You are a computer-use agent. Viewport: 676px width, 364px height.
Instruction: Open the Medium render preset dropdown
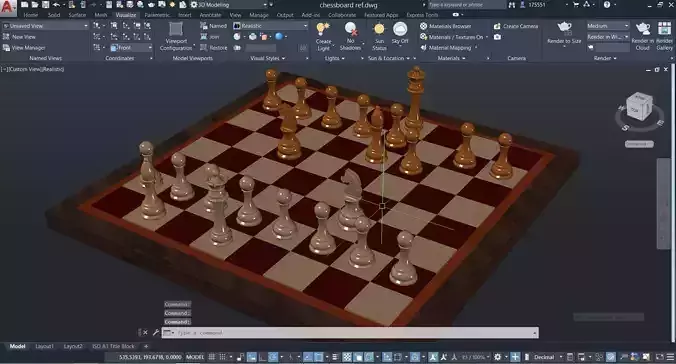607,26
